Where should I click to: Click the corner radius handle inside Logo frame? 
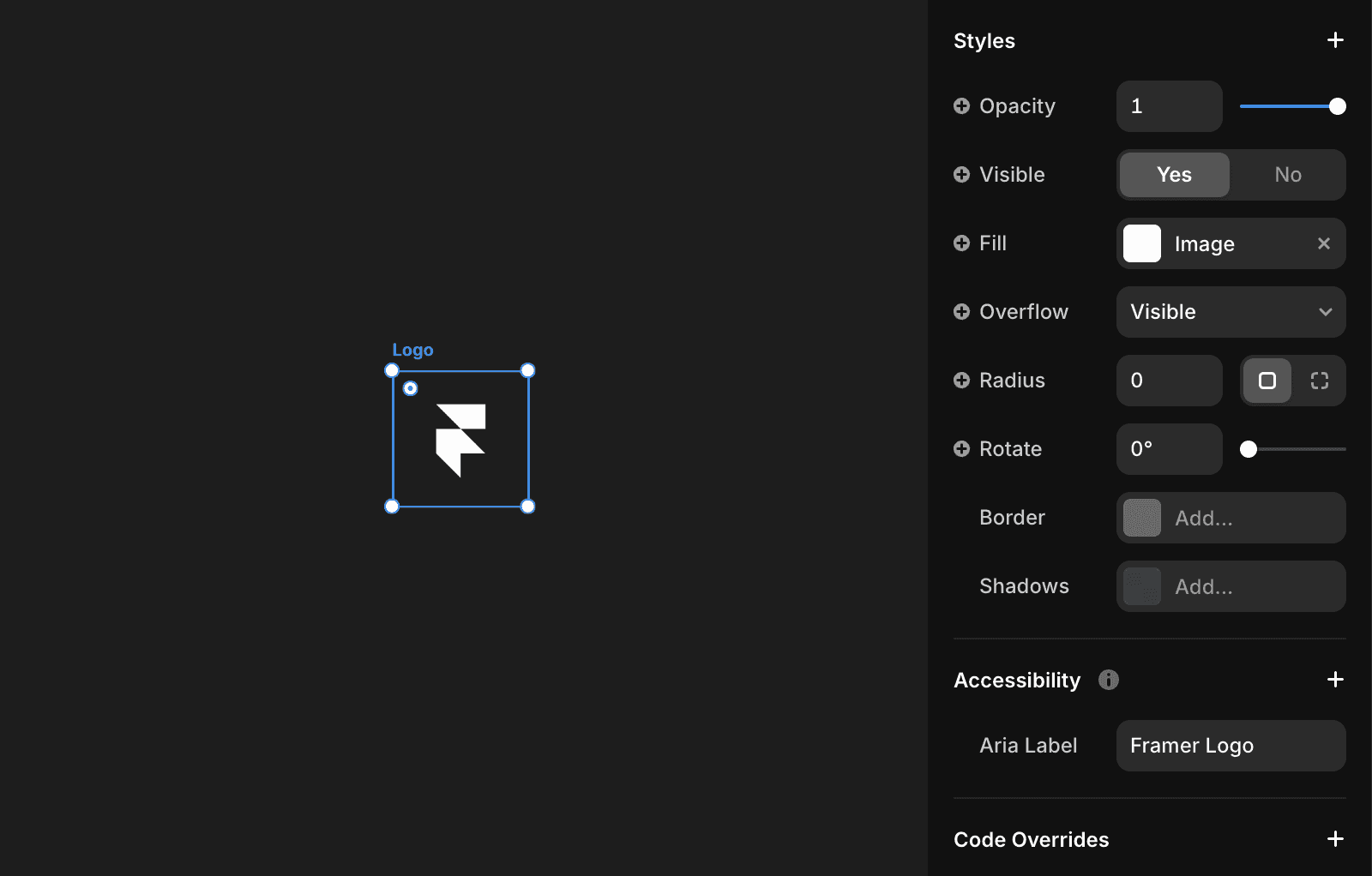pyautogui.click(x=411, y=388)
